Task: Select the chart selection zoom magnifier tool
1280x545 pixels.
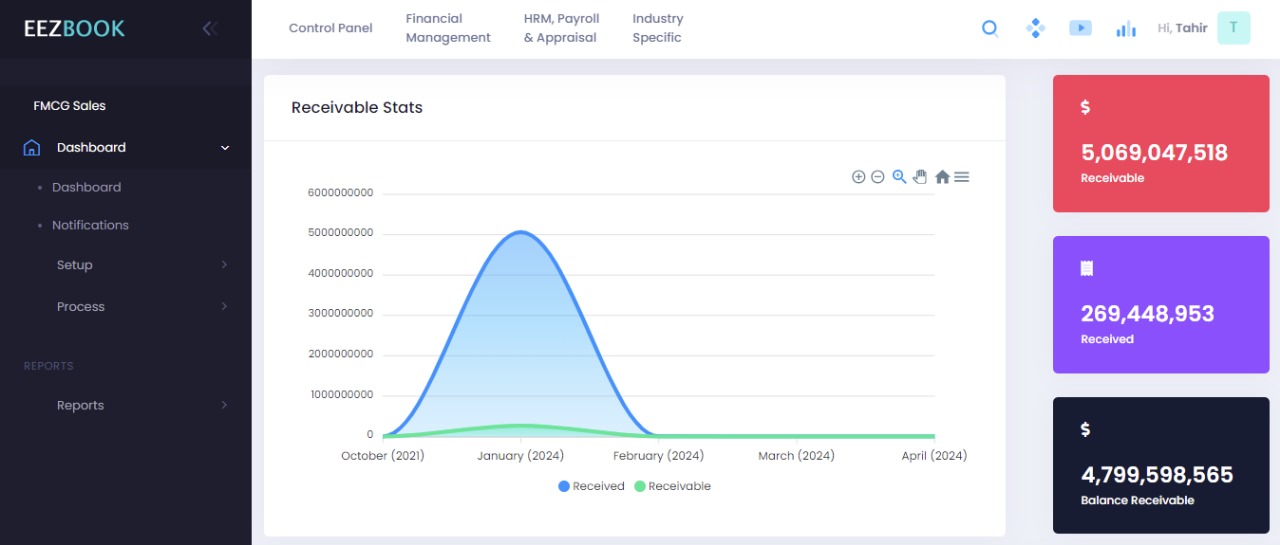Action: [x=899, y=177]
